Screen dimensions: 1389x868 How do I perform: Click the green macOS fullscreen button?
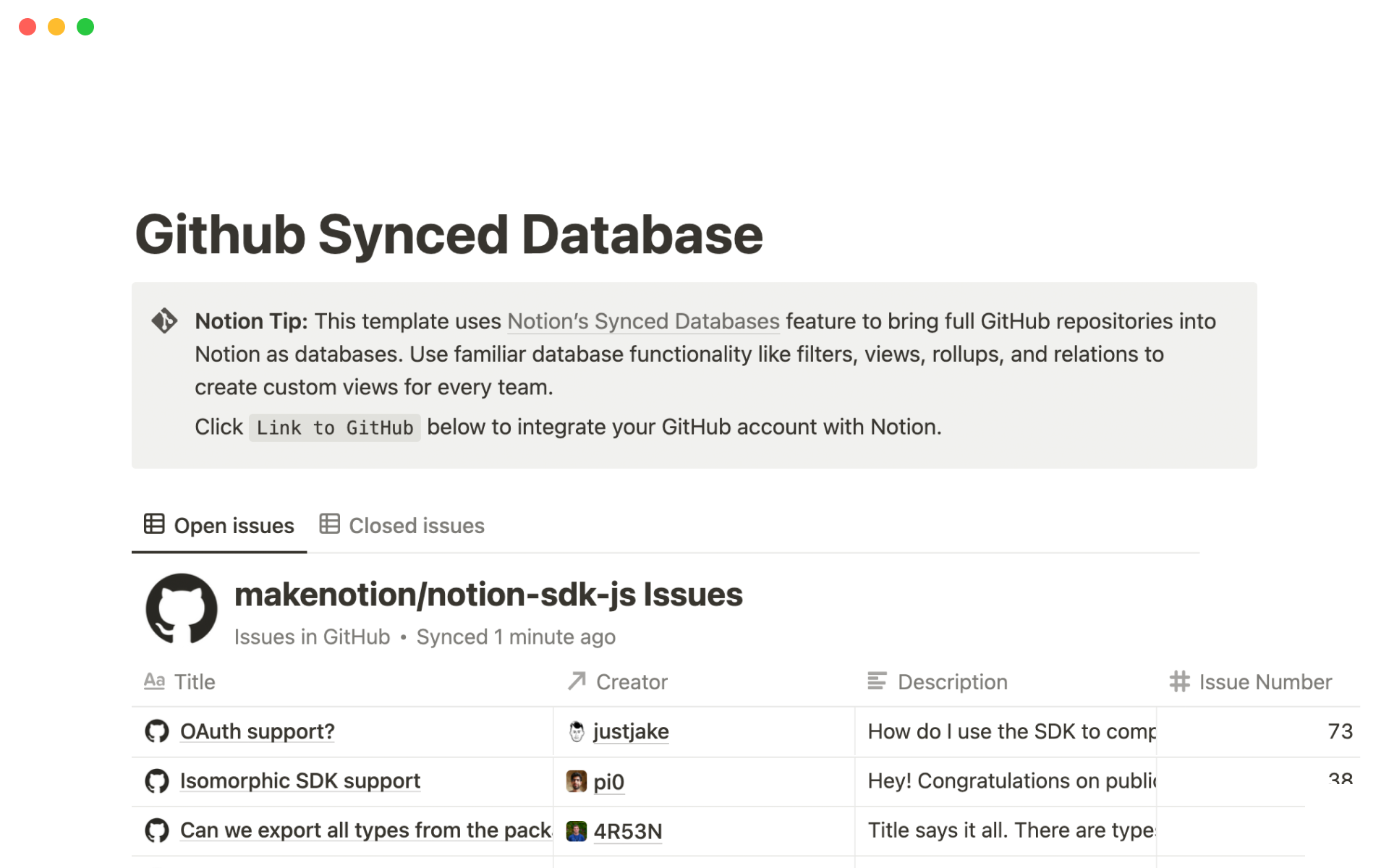(x=85, y=27)
